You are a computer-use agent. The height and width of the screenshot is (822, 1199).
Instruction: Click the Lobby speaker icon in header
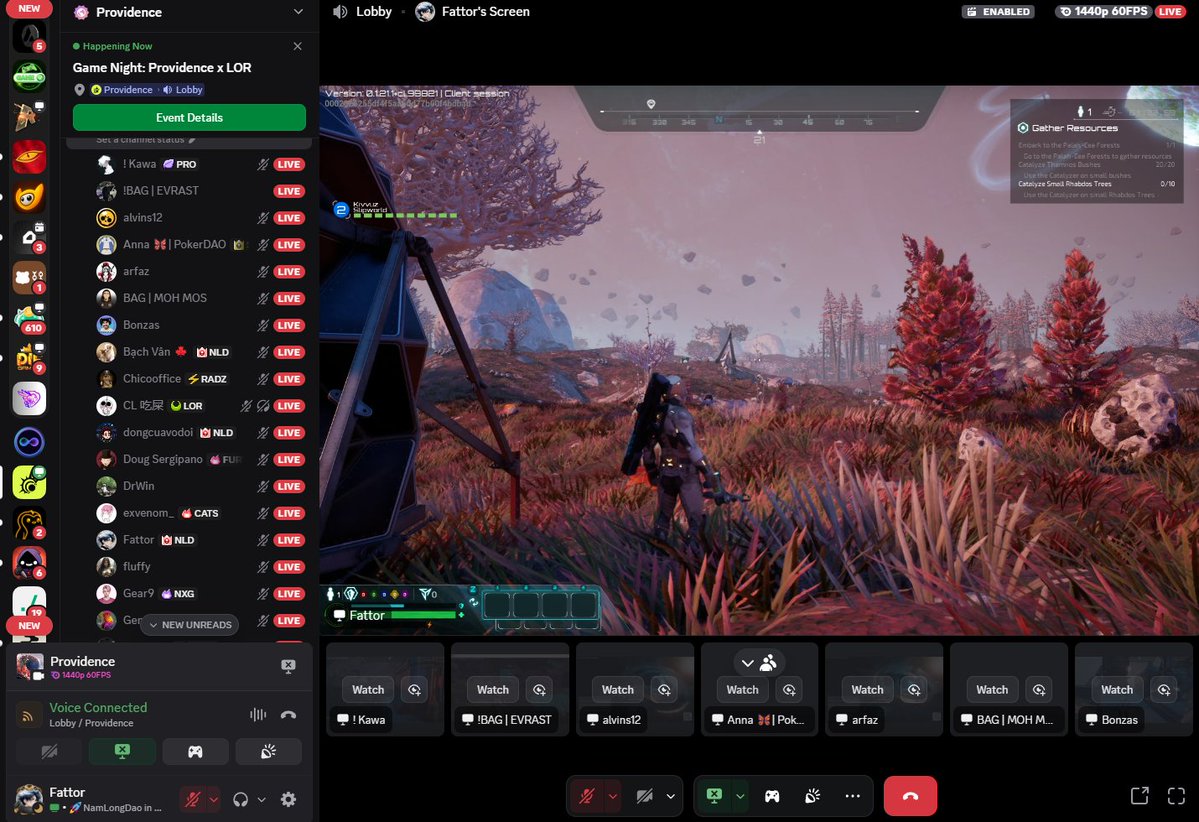coord(340,11)
